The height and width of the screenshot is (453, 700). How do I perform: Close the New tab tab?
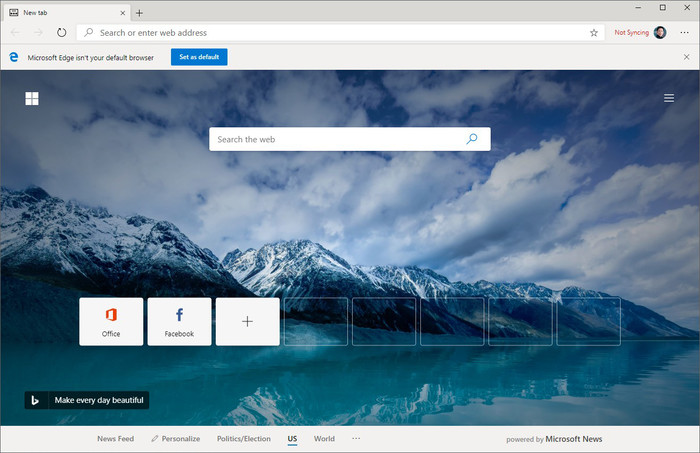[121, 12]
